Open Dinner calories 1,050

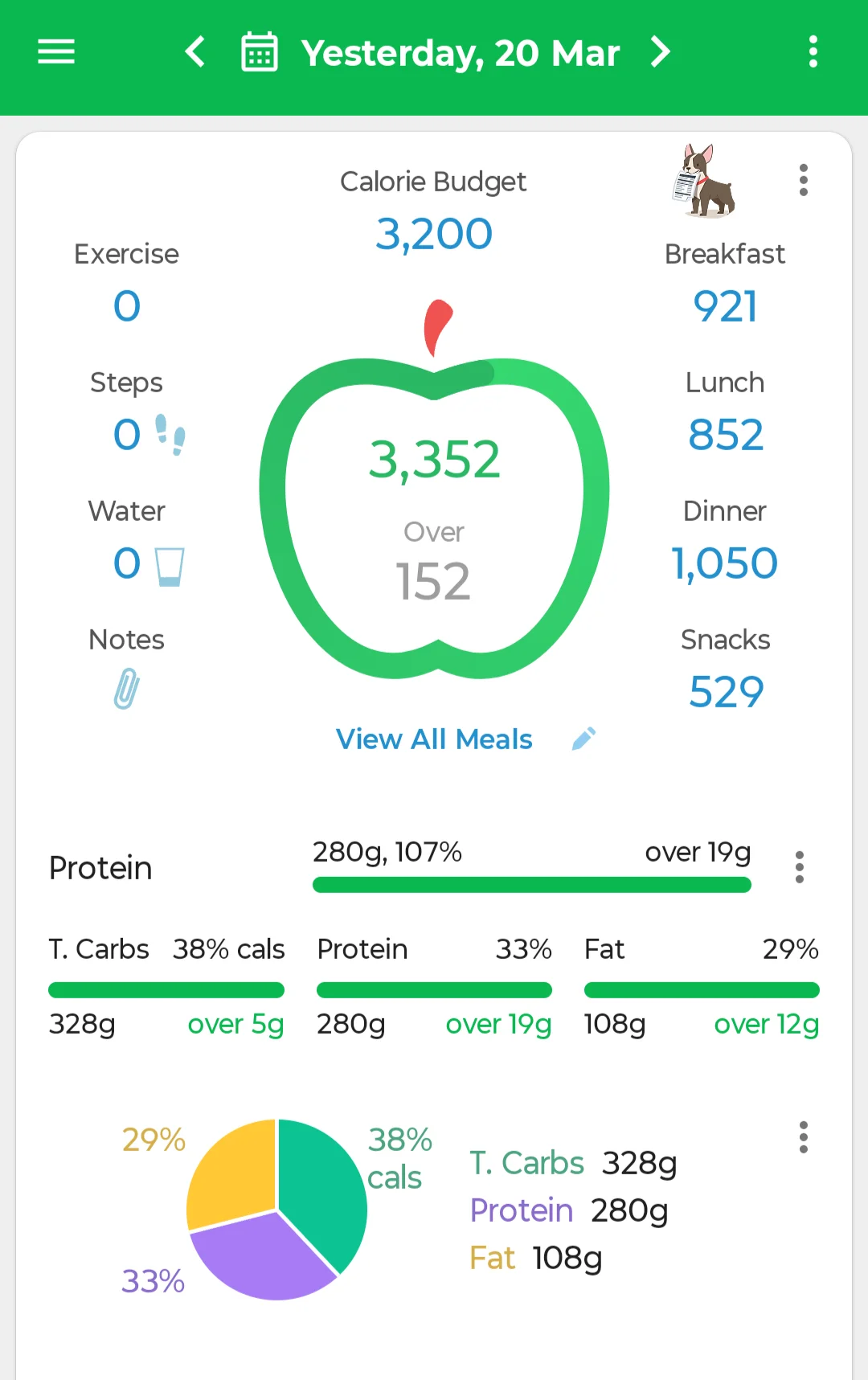[x=724, y=563]
